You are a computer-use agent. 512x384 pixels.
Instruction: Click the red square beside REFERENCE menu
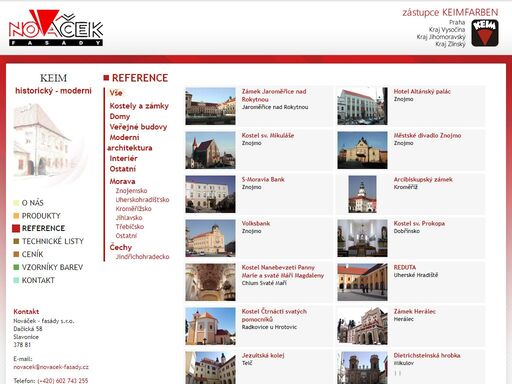(x=16, y=228)
